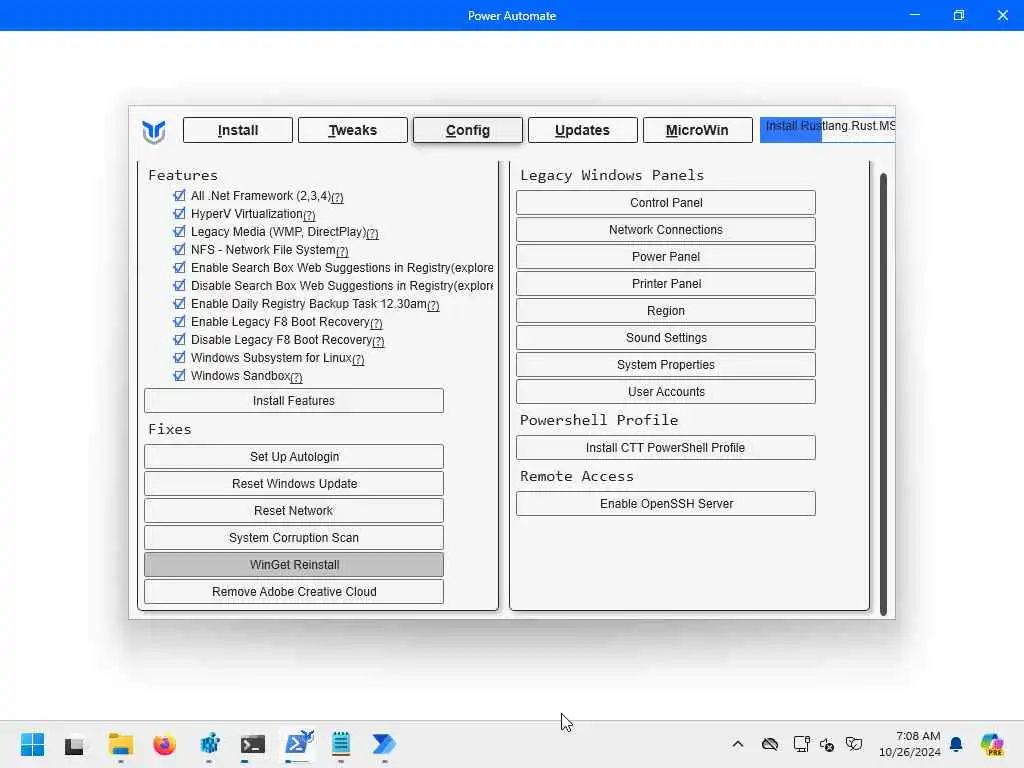Open help (?) link for Windows Subsystem for Linux

coord(358,359)
